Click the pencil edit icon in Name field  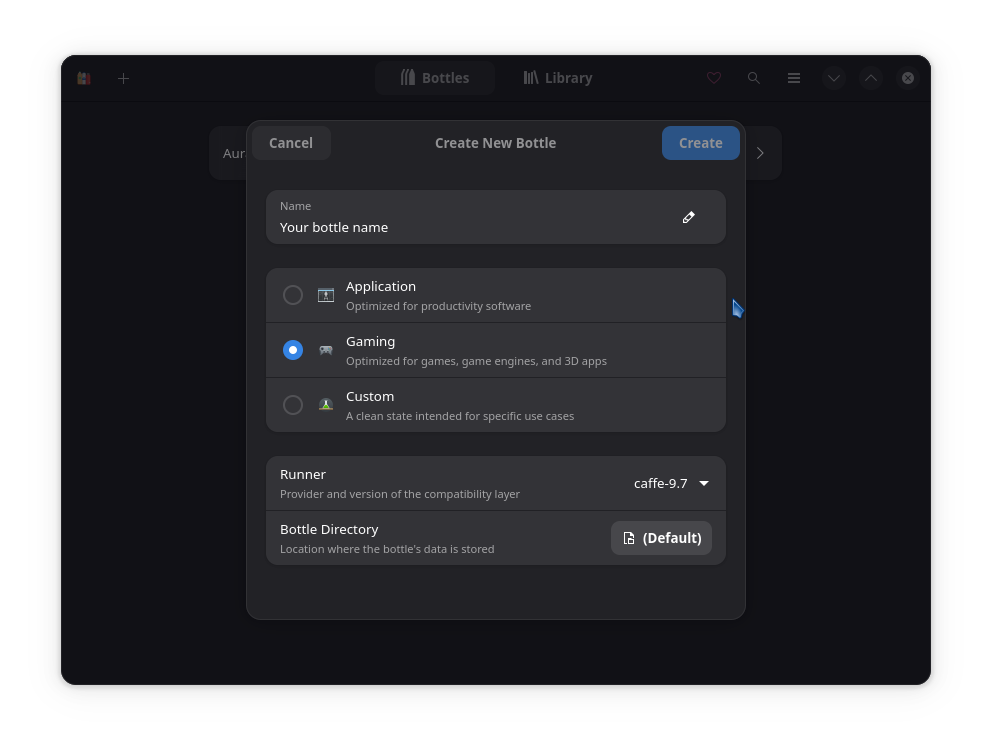tap(688, 218)
